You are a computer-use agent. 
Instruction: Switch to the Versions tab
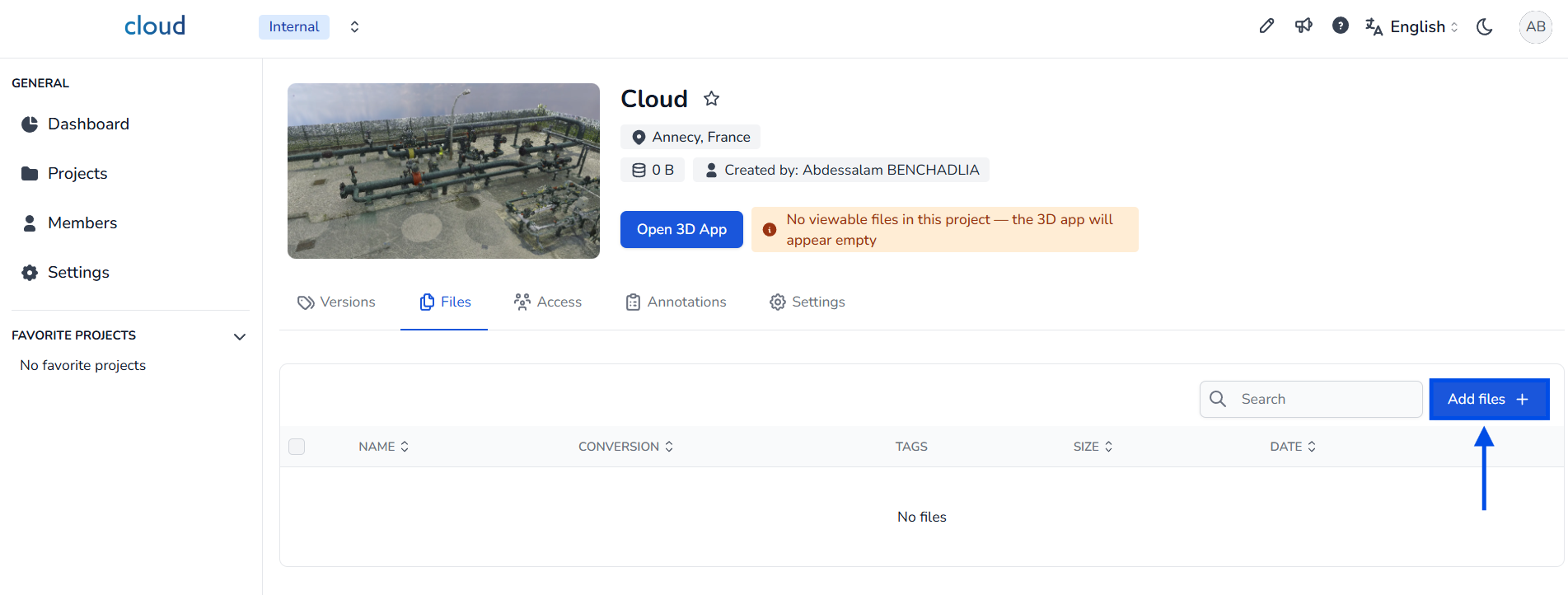[x=336, y=302]
